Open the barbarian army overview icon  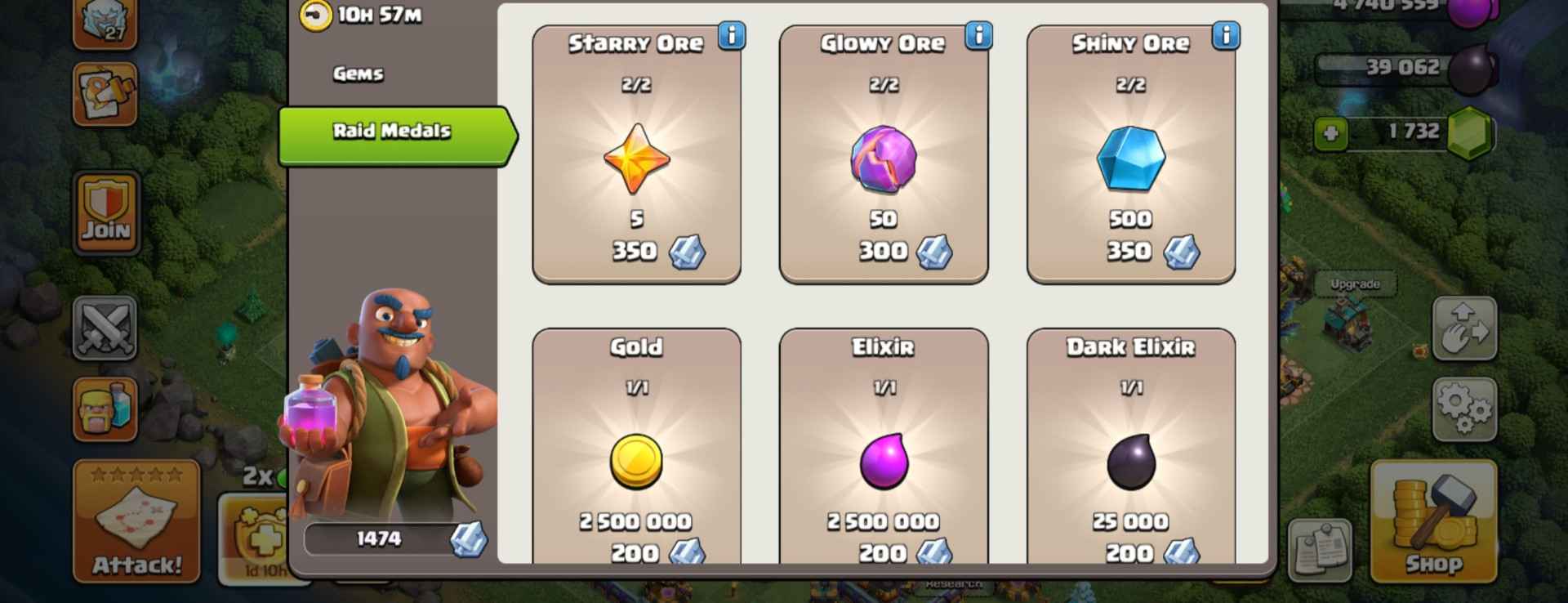[x=105, y=409]
